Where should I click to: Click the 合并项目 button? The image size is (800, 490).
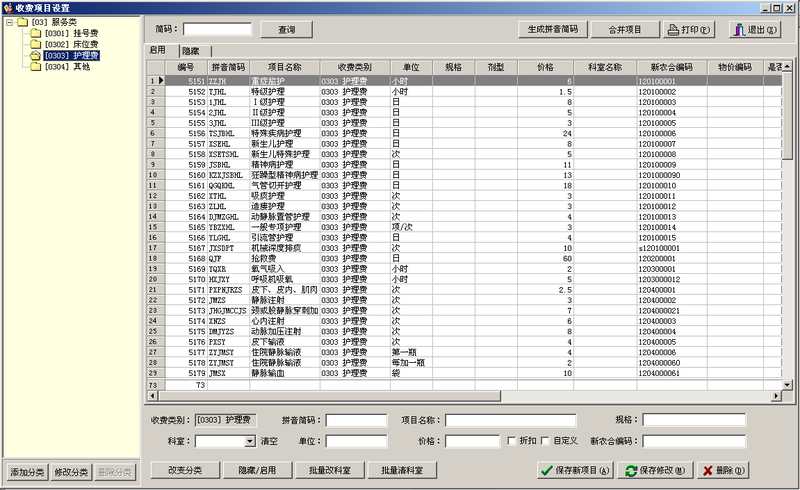pos(626,30)
